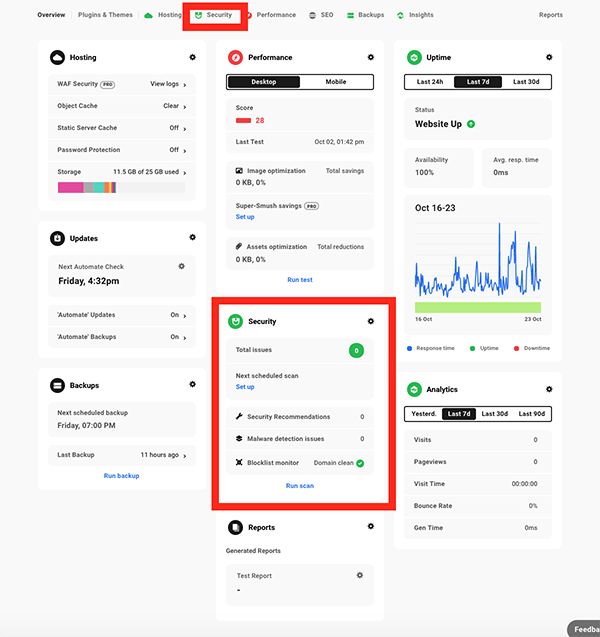Go to the Plugins & Themes tab
The image size is (600, 637).
[104, 16]
